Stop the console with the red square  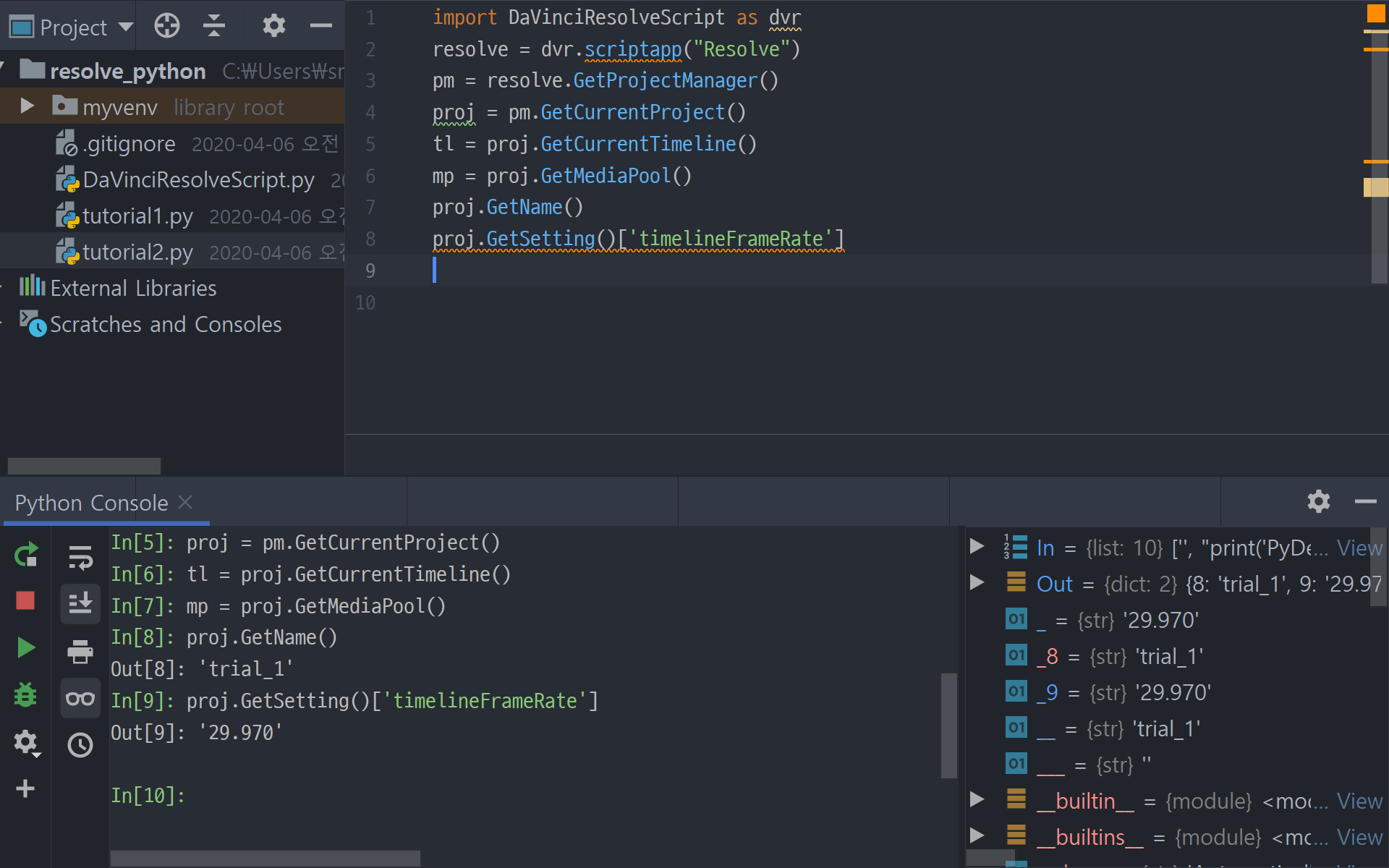coord(26,600)
